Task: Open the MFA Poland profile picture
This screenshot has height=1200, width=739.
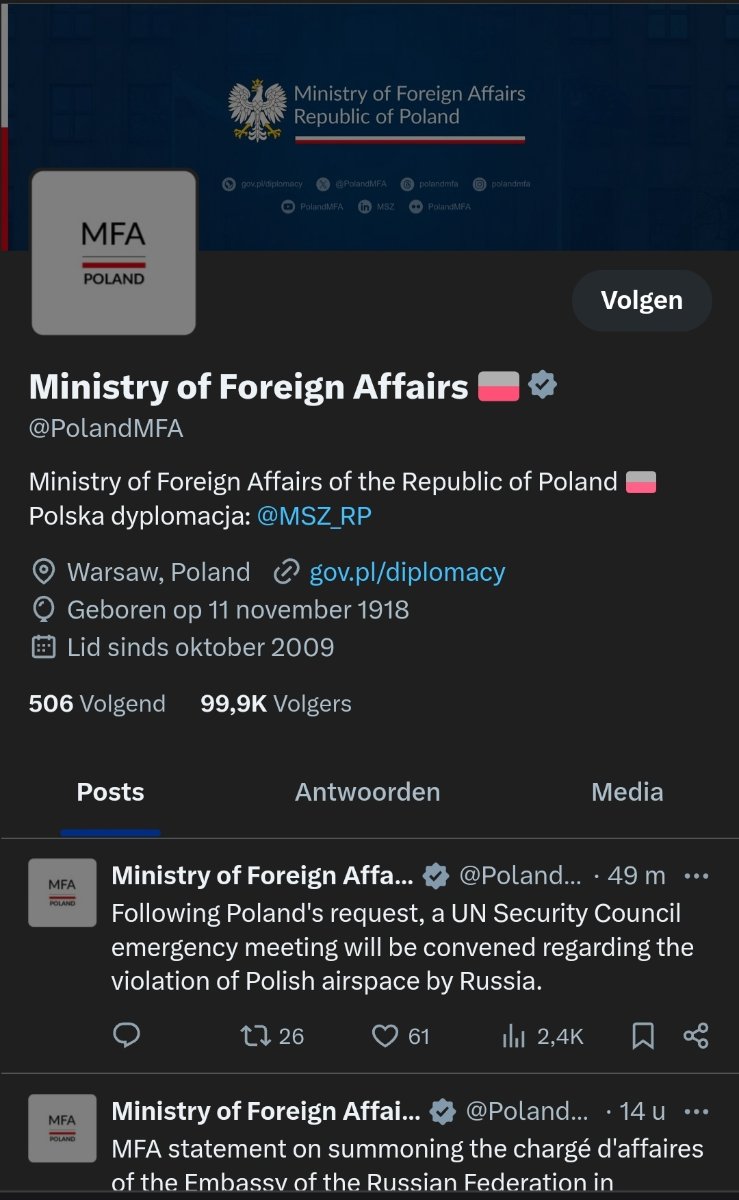Action: click(113, 252)
